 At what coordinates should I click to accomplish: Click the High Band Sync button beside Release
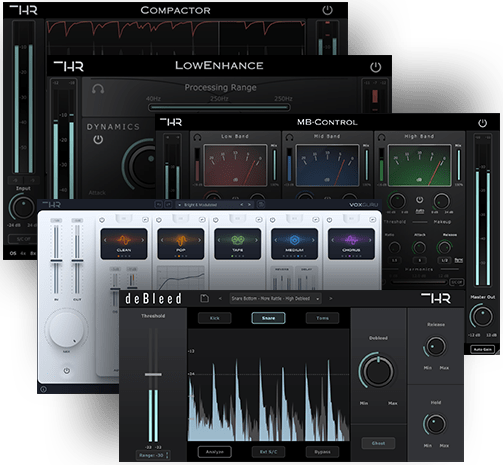tap(459, 260)
